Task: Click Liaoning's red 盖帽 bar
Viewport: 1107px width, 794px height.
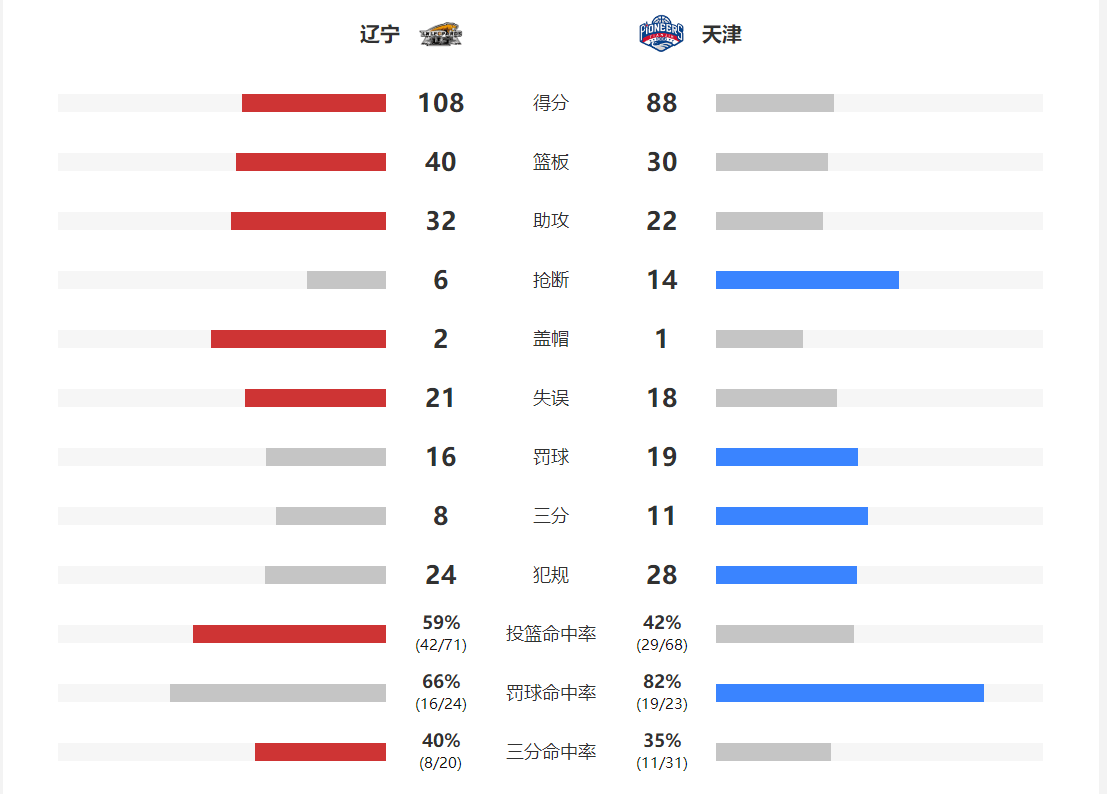Action: coord(298,339)
